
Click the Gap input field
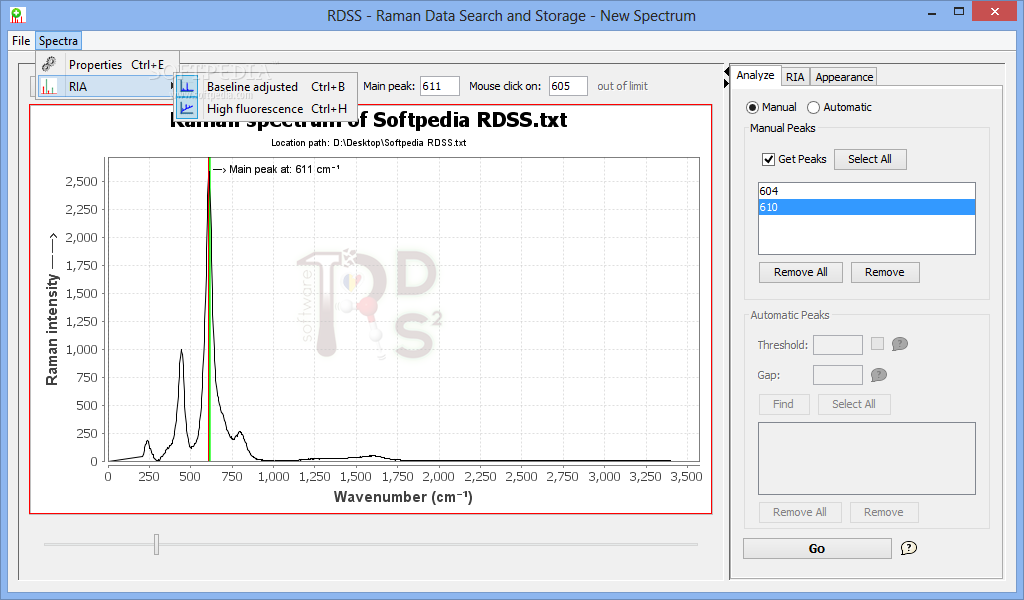coord(838,375)
